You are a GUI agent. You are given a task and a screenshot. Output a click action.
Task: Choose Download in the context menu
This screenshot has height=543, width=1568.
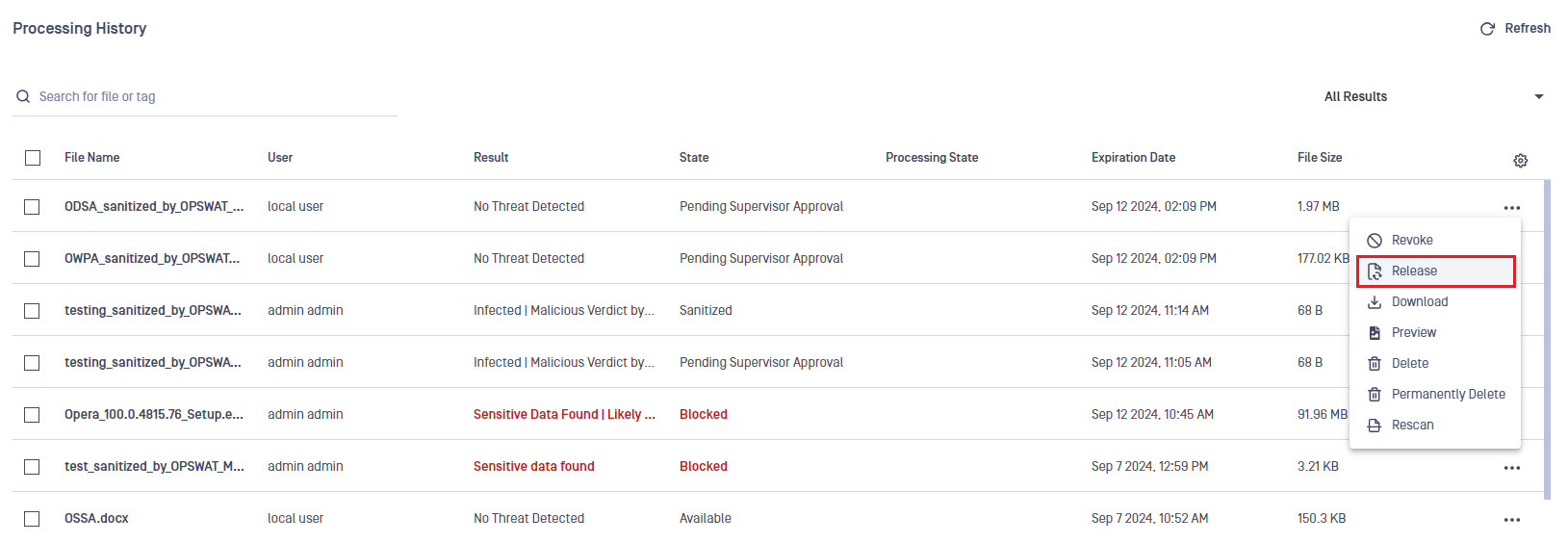point(1435,302)
